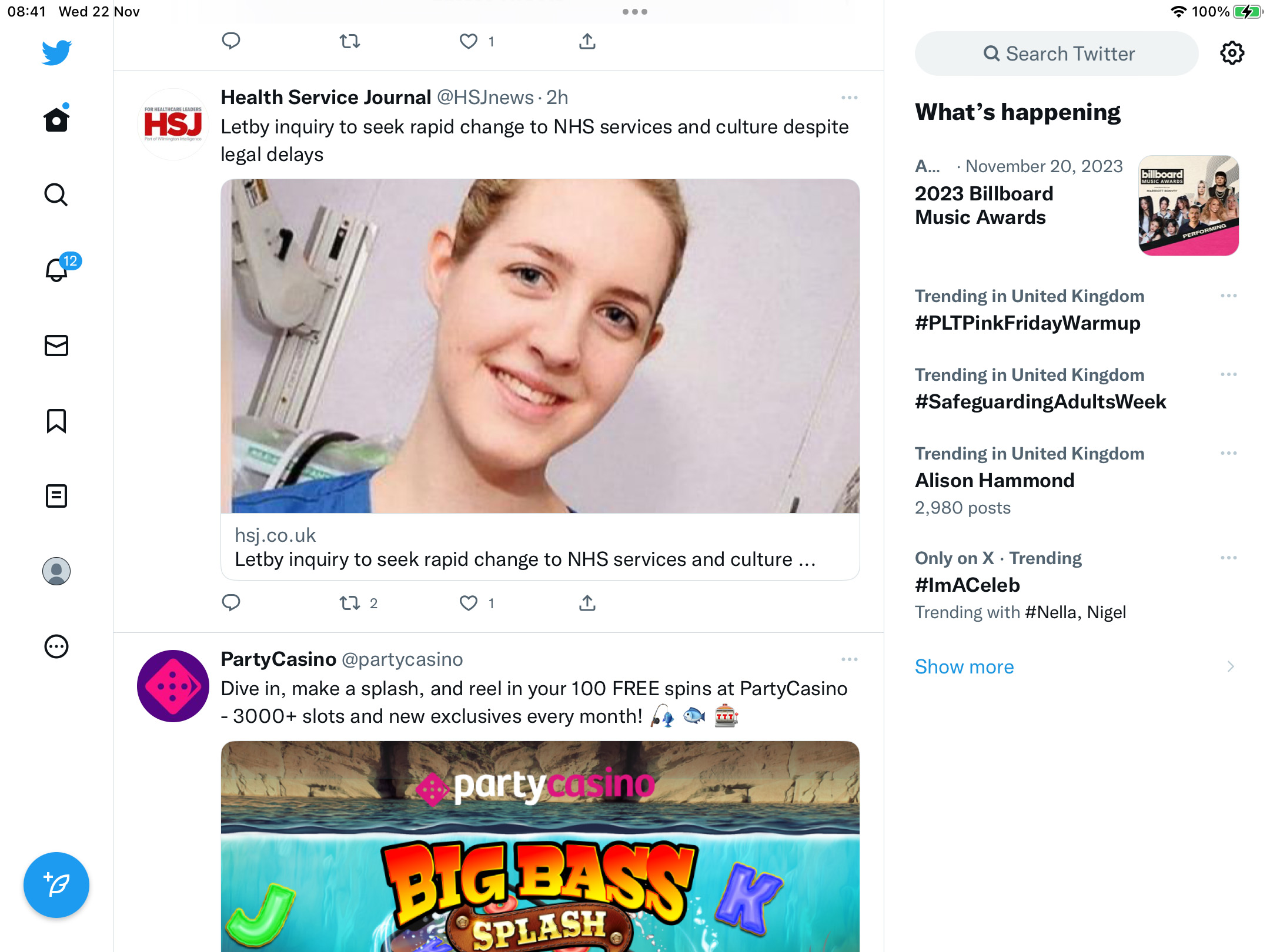The image size is (1270, 952).
Task: Compose a new tweet with the feather button
Action: [56, 884]
